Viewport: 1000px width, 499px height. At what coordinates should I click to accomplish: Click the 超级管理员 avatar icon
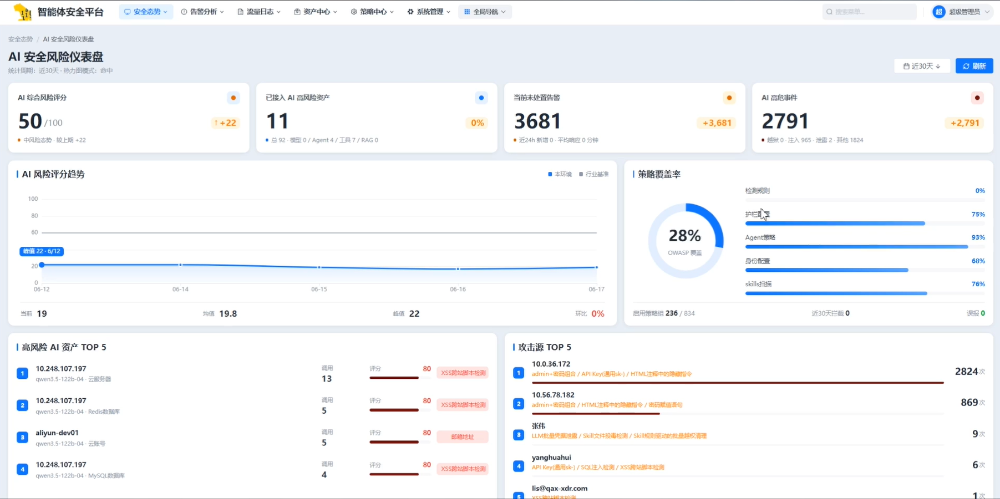click(x=939, y=12)
